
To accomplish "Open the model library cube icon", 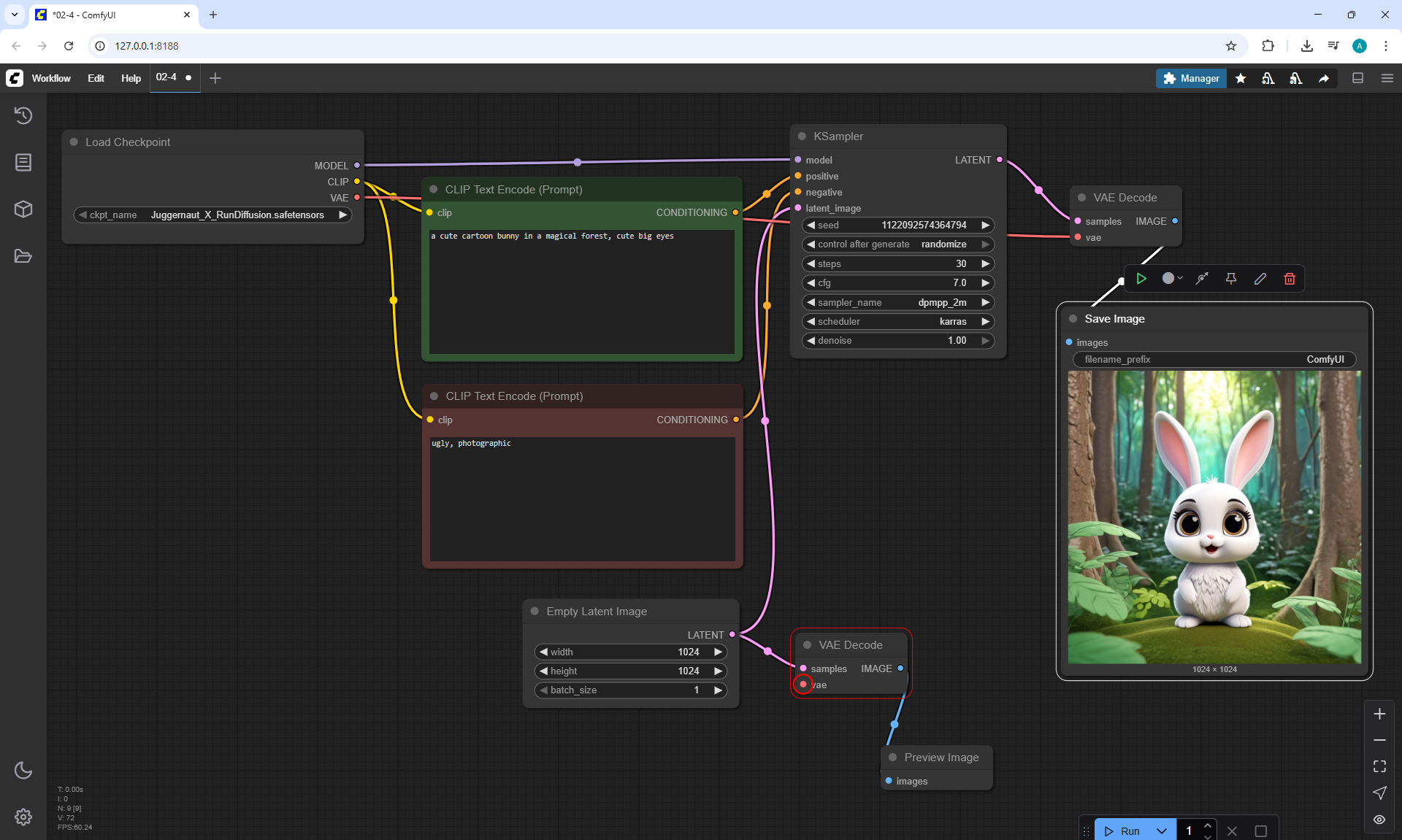I will coord(23,209).
